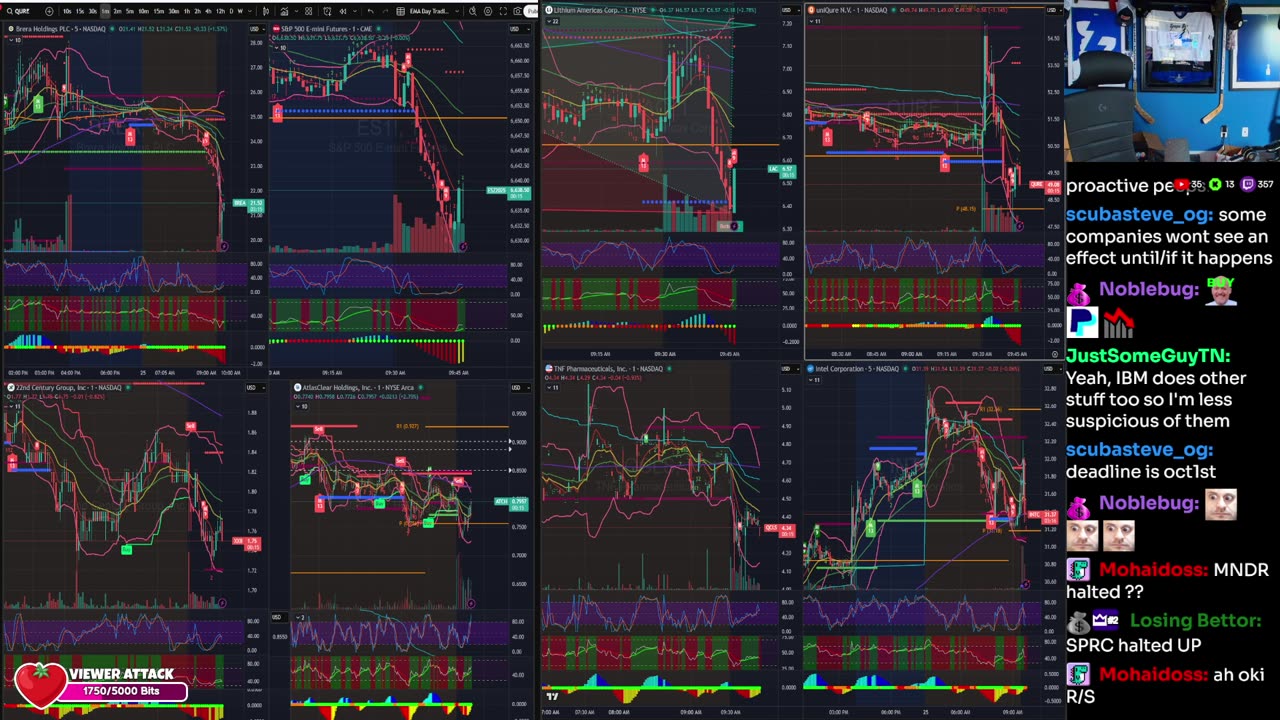
Task: Click the add symbol plus icon
Action: (49, 11)
